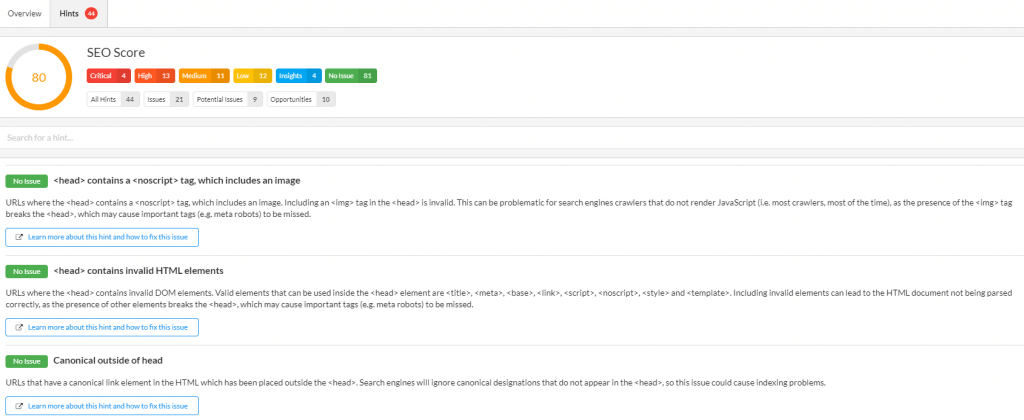This screenshot has width=1024, height=420.
Task: Filter by Potential Issues
Action: point(227,100)
